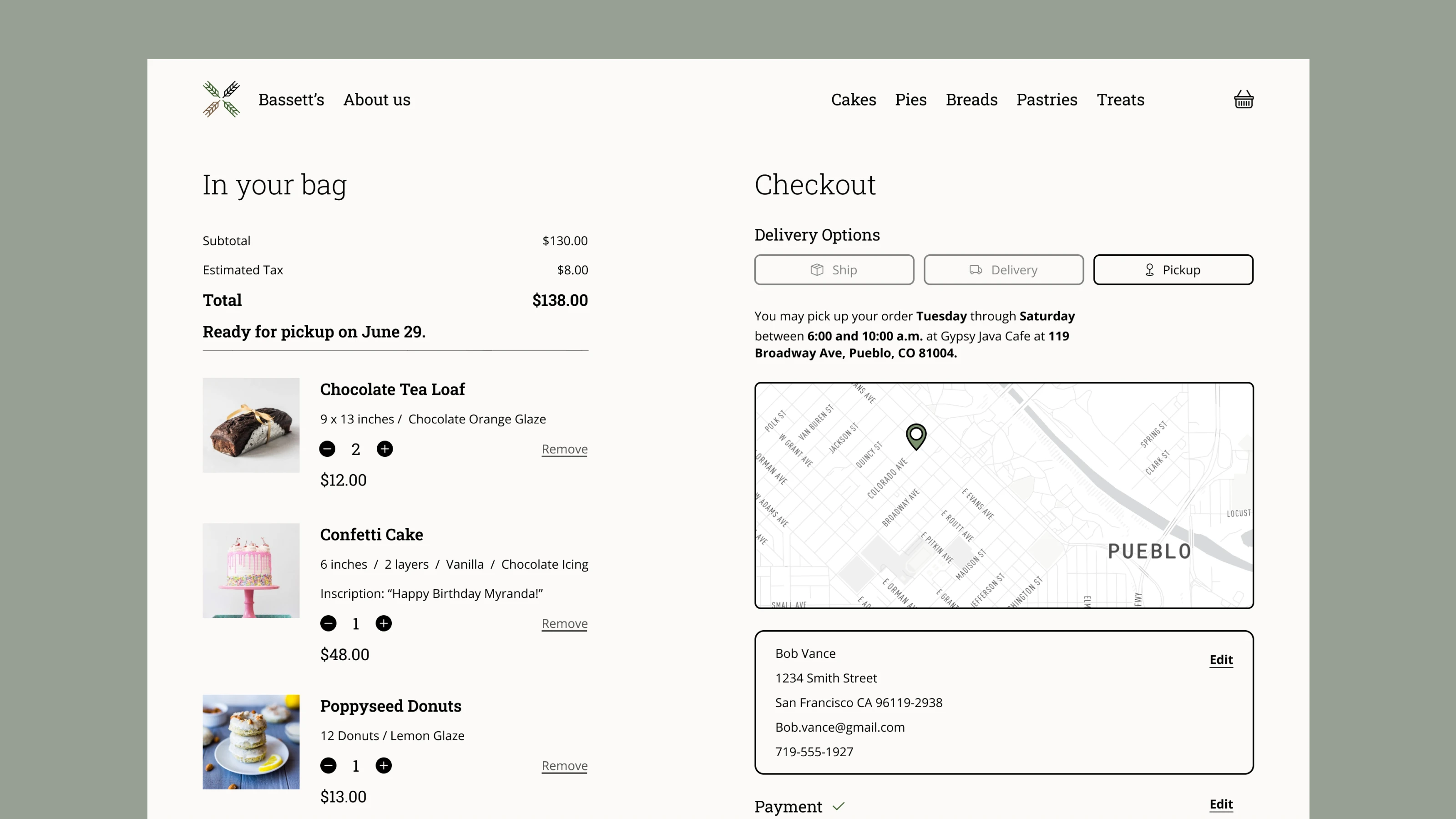Edit Bob Vance contact details
The height and width of the screenshot is (819, 1456).
(x=1221, y=660)
